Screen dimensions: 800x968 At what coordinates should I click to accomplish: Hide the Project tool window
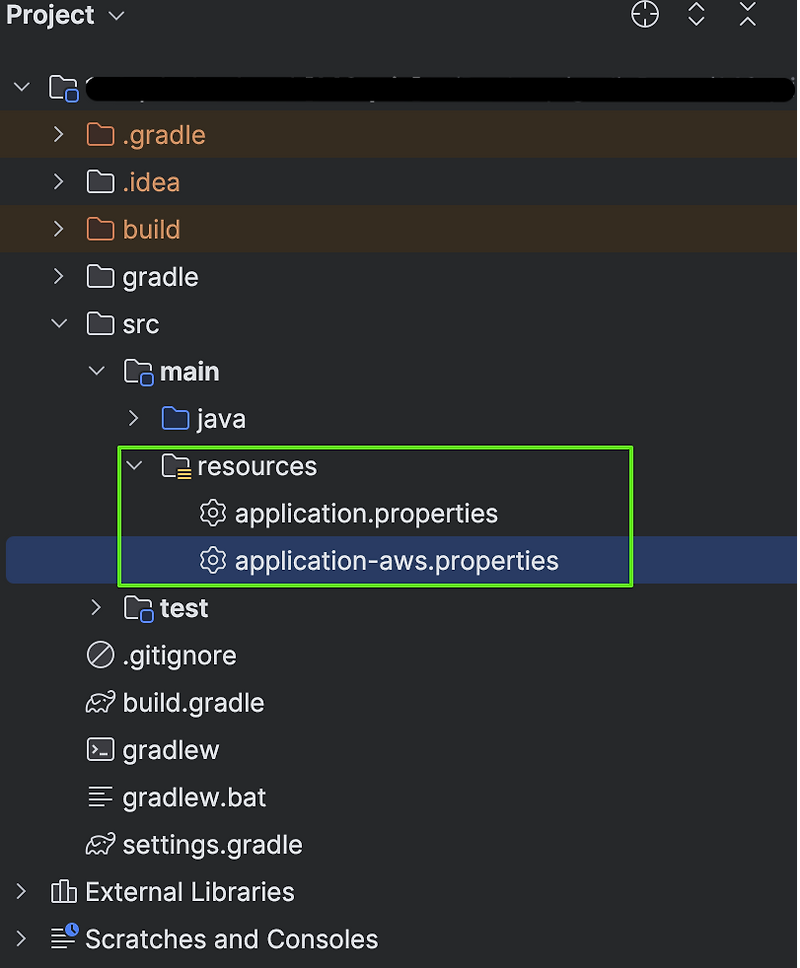coord(747,15)
